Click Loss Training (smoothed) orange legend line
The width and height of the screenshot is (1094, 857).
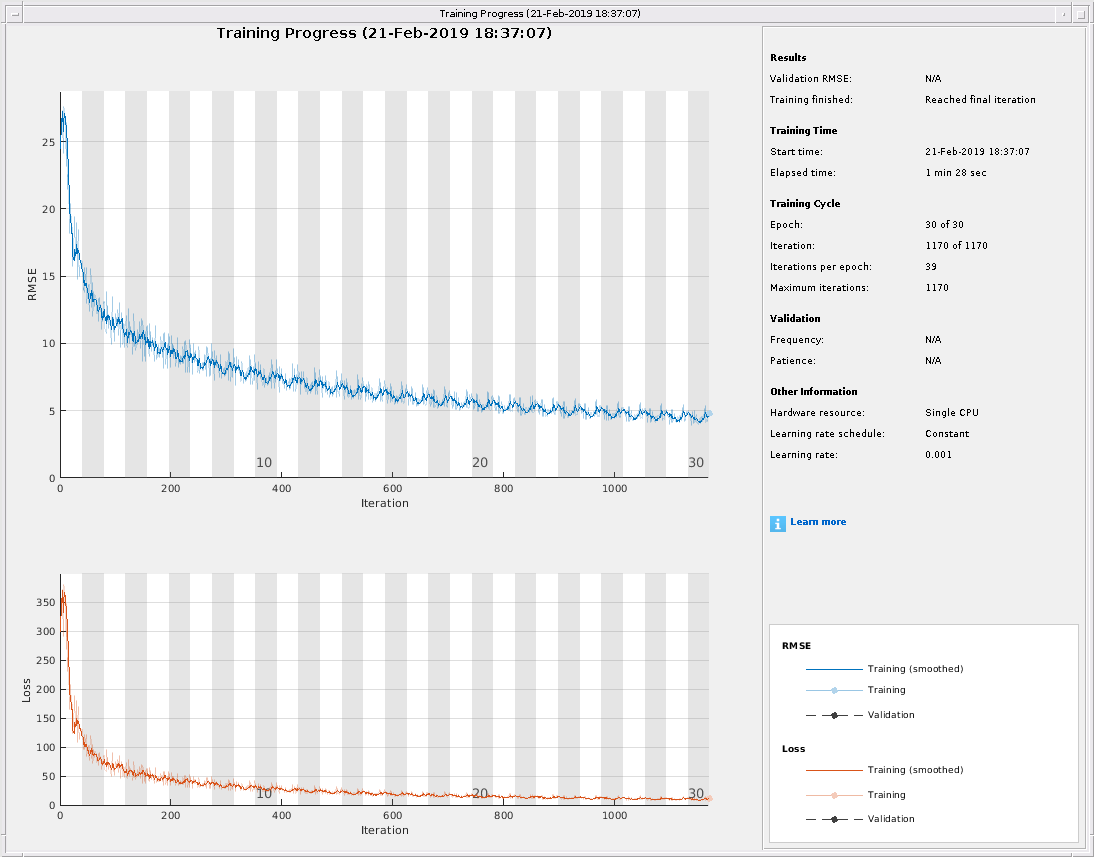833,770
